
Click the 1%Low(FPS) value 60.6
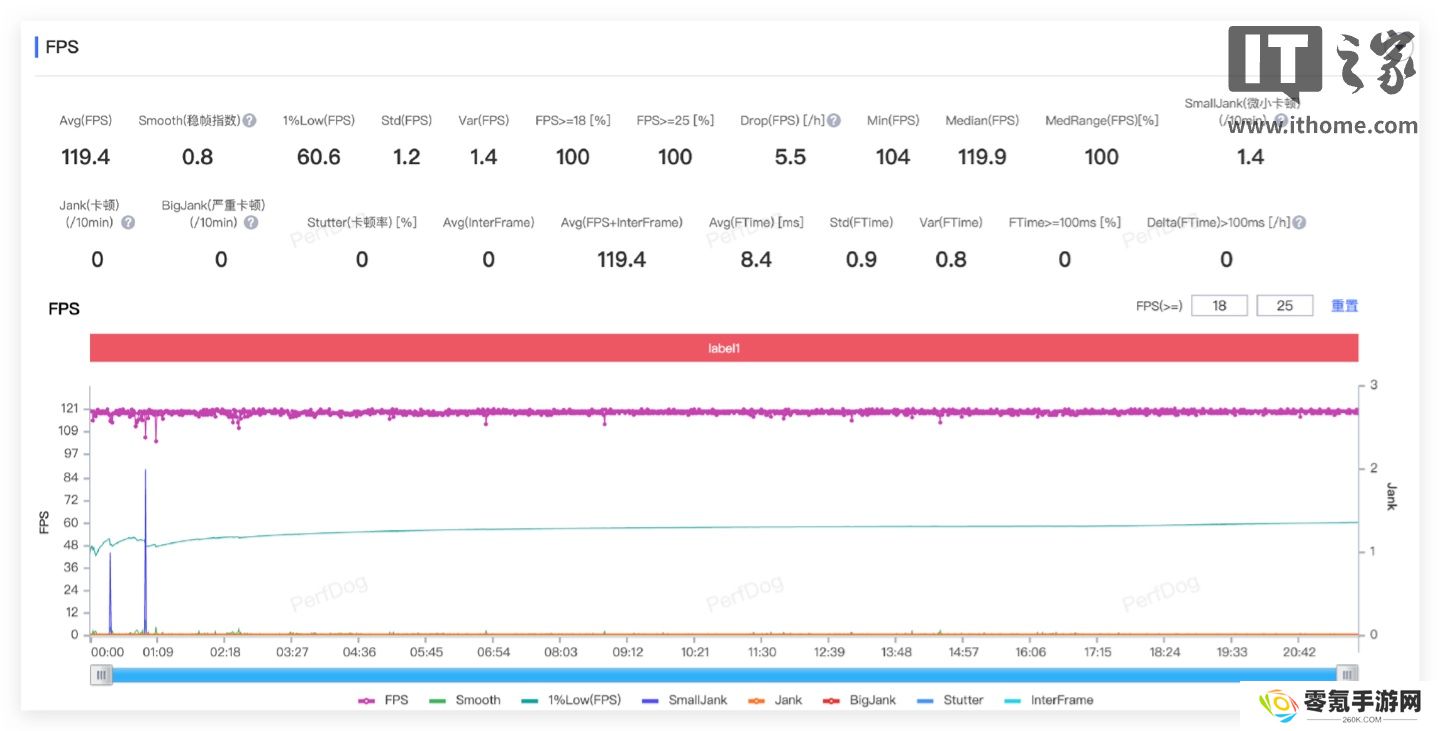pyautogui.click(x=319, y=157)
